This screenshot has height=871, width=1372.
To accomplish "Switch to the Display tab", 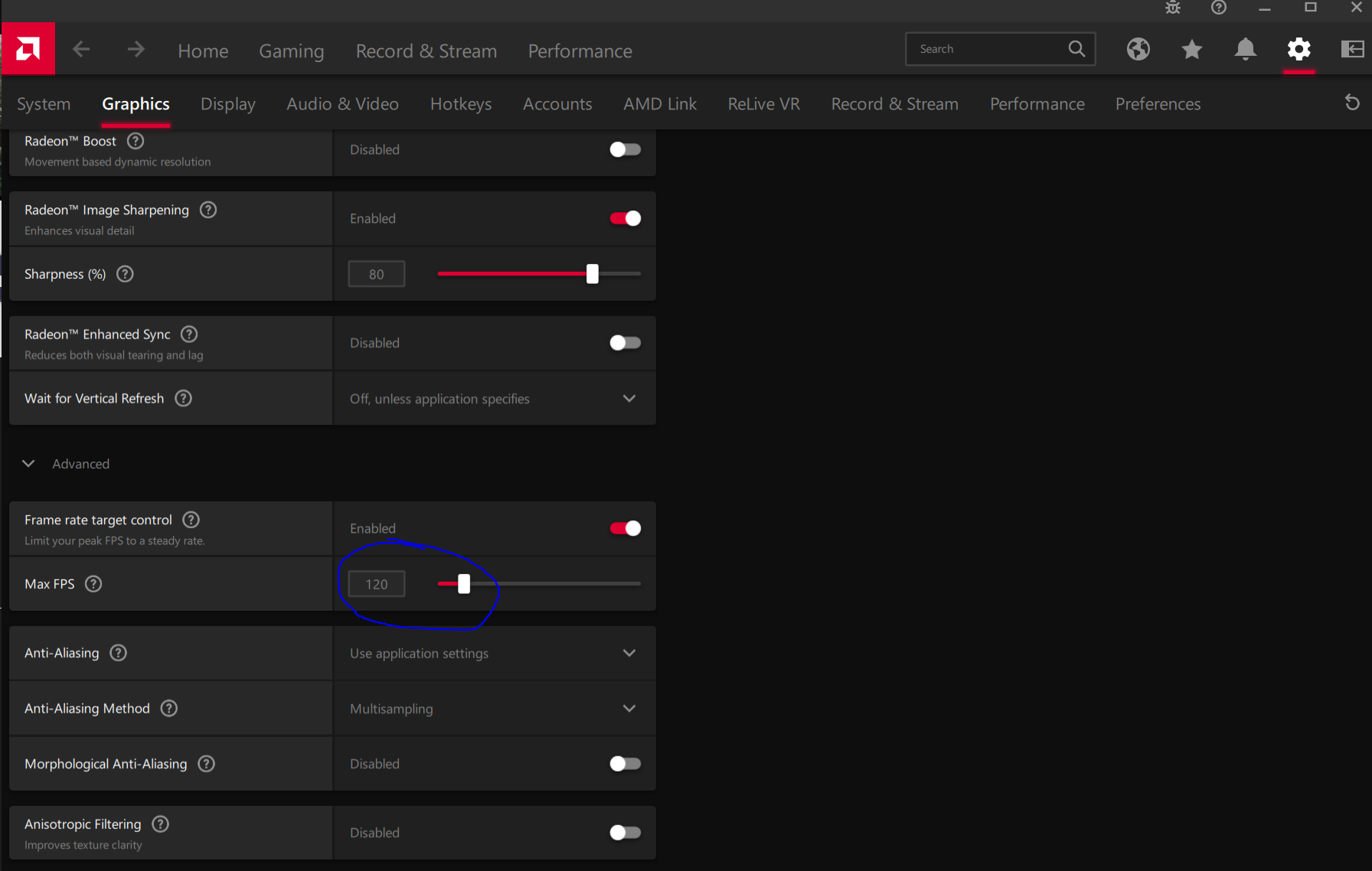I will [x=228, y=104].
